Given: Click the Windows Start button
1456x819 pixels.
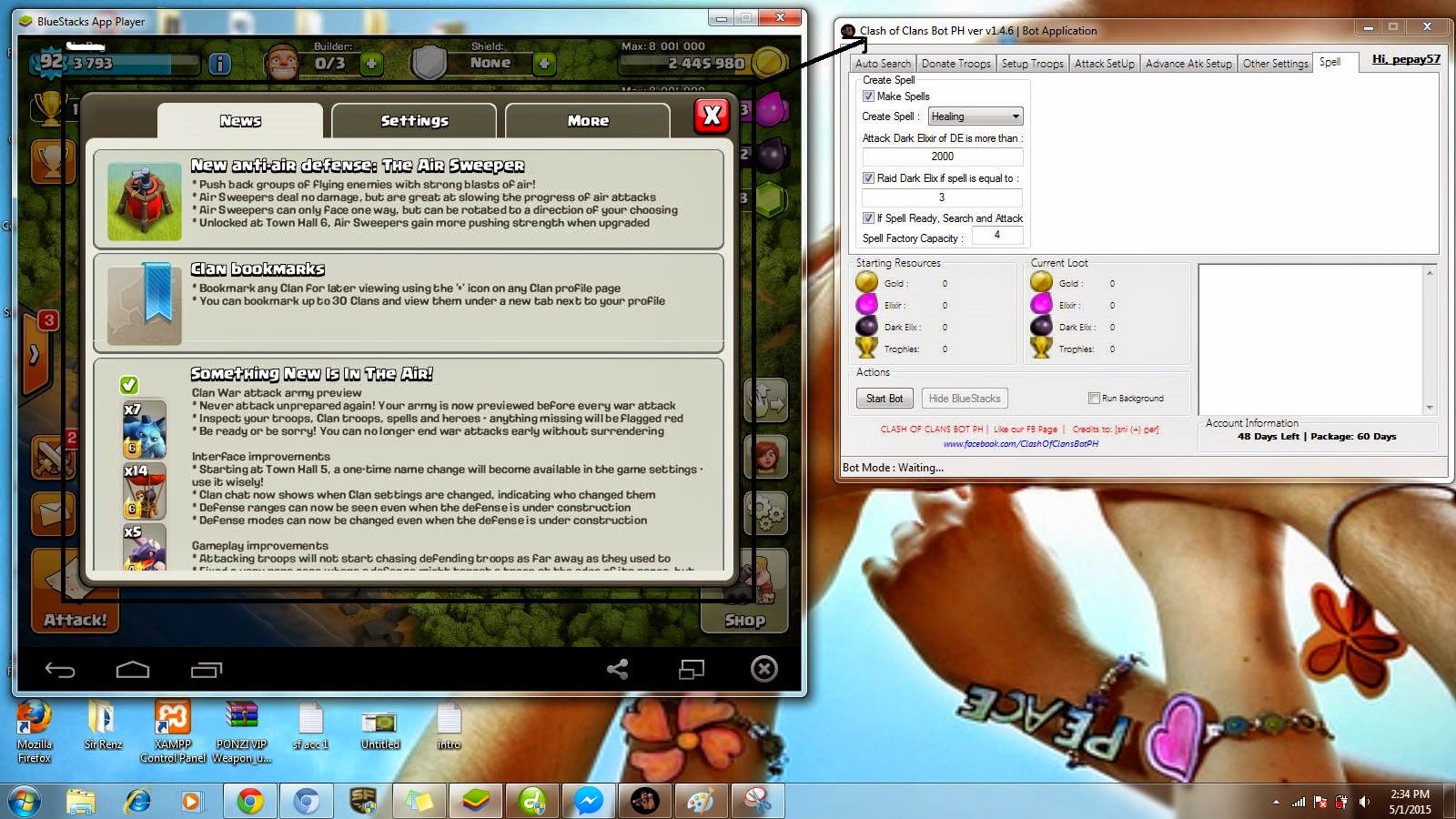Looking at the screenshot, I should click(25, 802).
